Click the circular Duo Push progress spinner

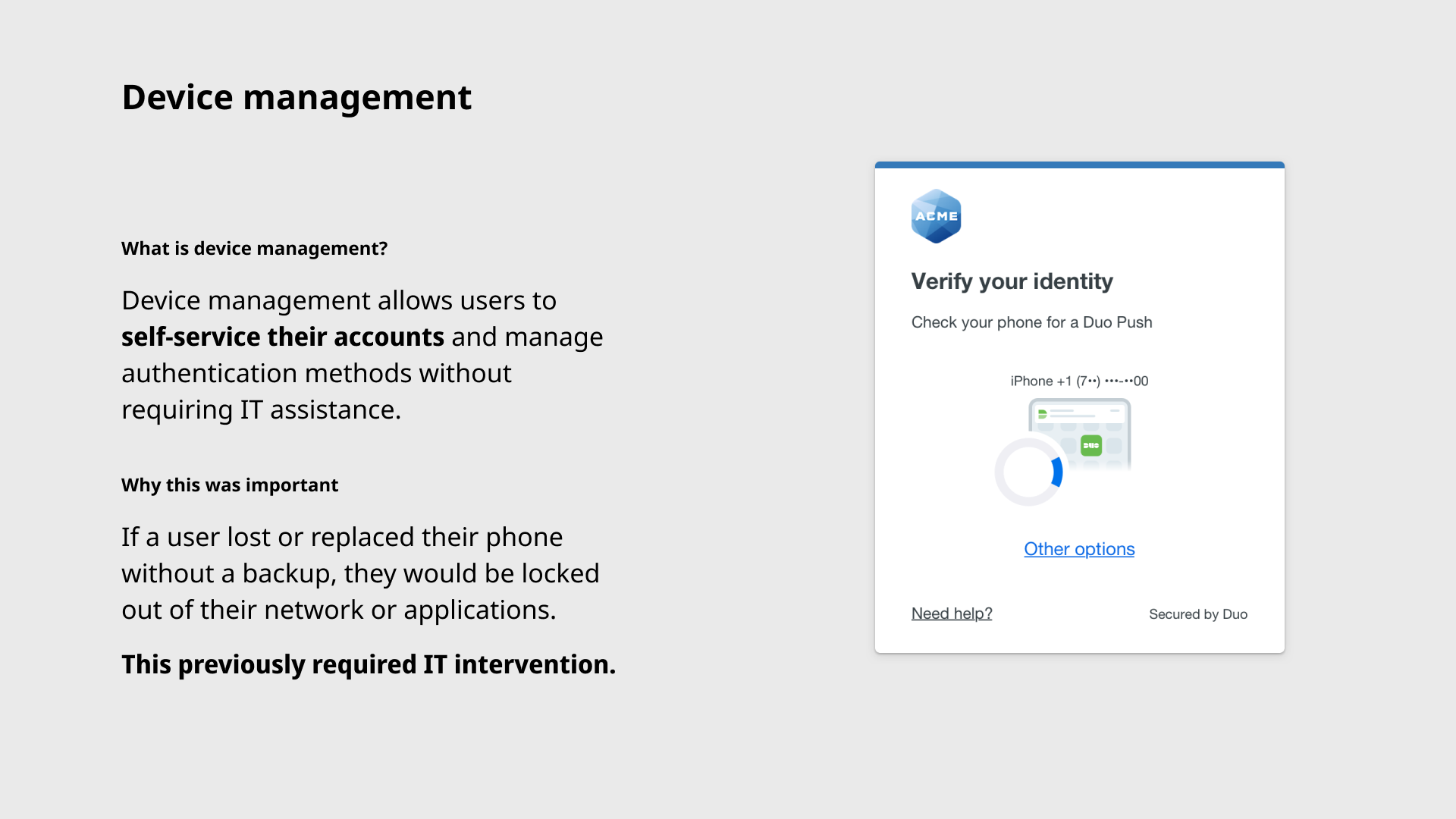click(1028, 472)
